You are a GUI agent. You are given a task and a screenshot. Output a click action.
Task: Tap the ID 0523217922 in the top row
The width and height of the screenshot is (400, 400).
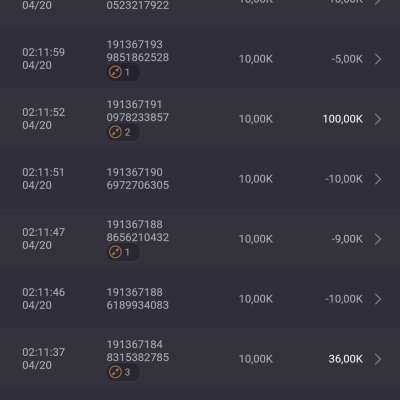[138, 5]
